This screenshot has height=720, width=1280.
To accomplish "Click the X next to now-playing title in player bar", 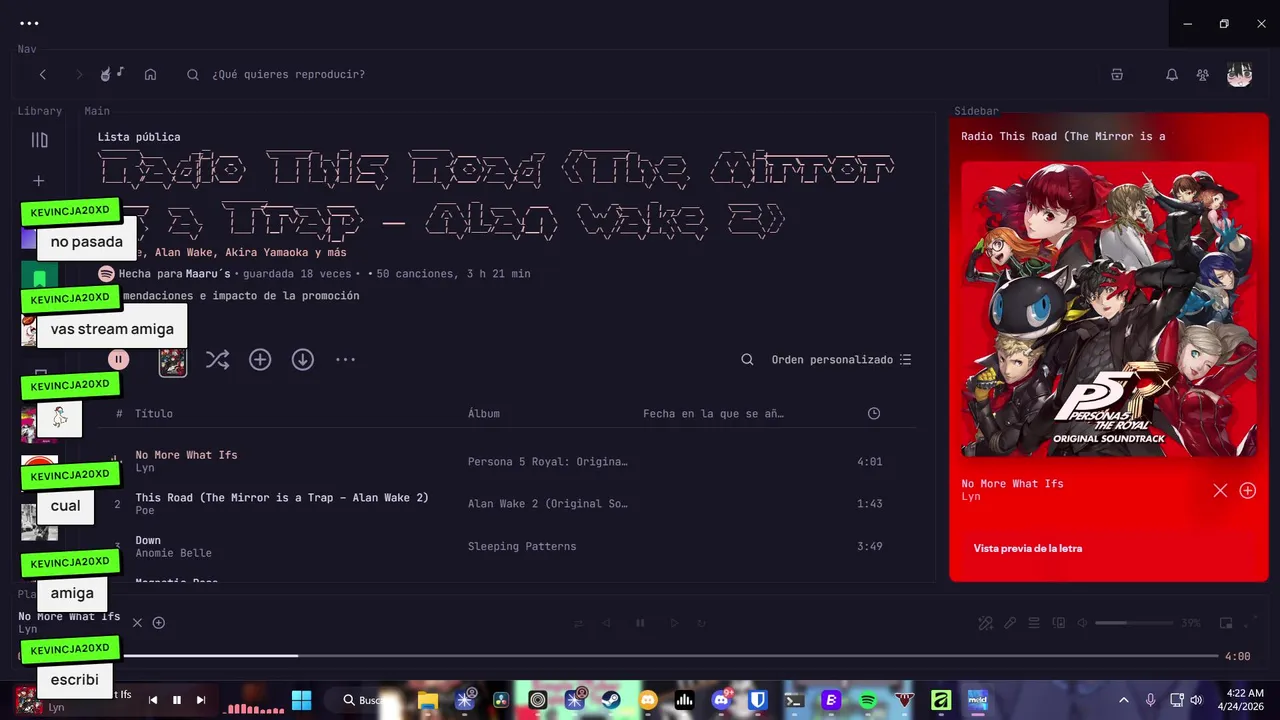I will 138,623.
